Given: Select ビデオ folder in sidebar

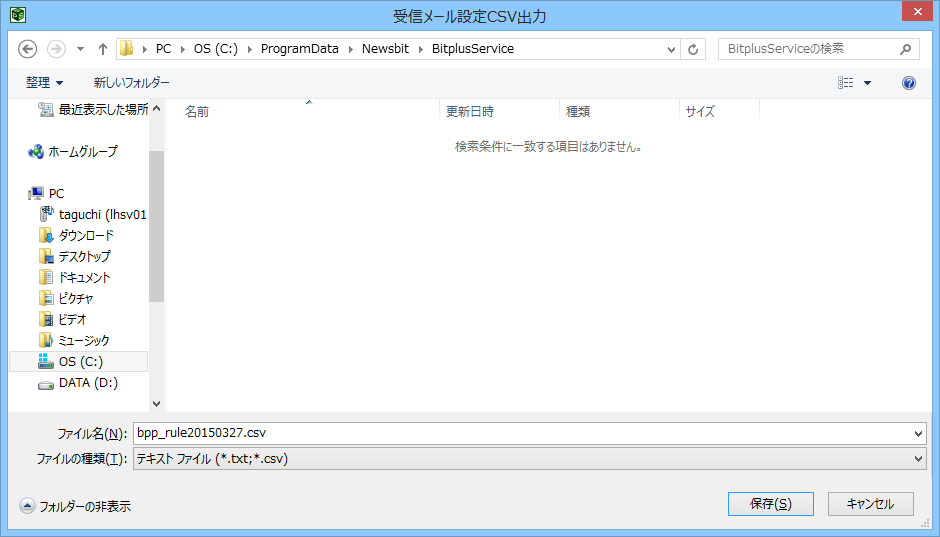Looking at the screenshot, I should (63, 319).
